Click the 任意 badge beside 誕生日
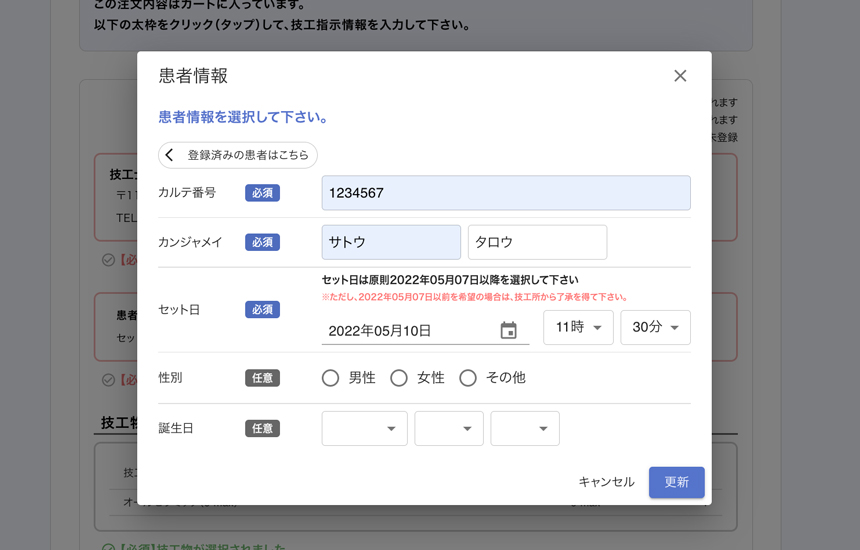The height and width of the screenshot is (550, 860). pyautogui.click(x=262, y=429)
